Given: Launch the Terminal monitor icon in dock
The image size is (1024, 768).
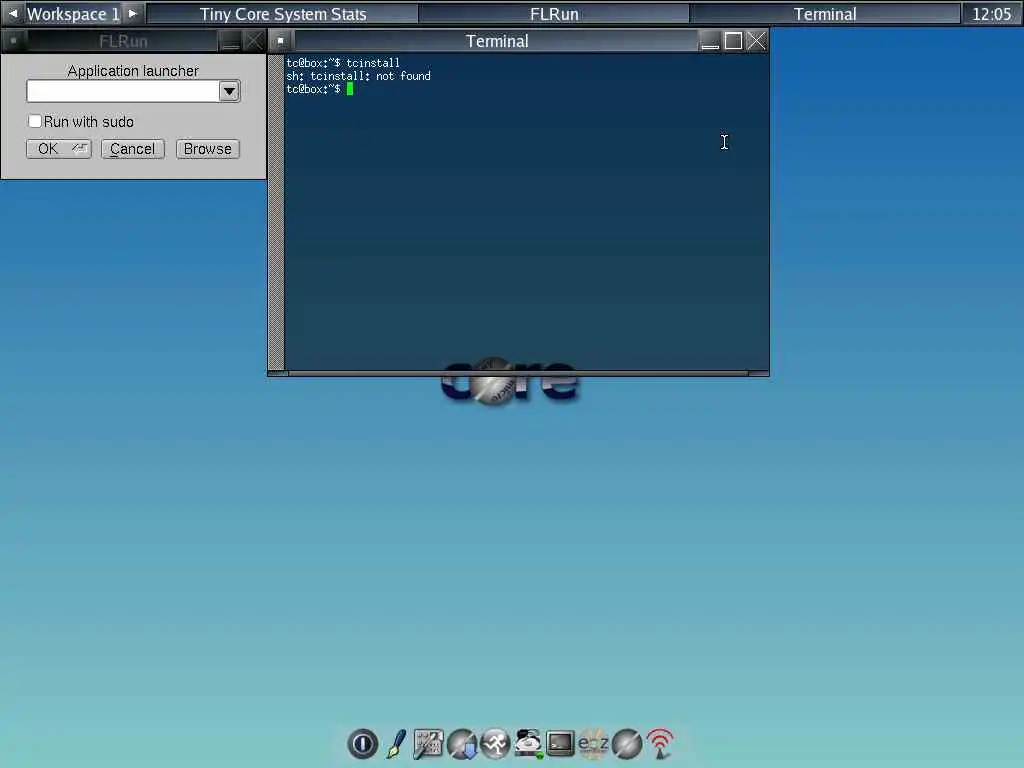Looking at the screenshot, I should tap(560, 743).
